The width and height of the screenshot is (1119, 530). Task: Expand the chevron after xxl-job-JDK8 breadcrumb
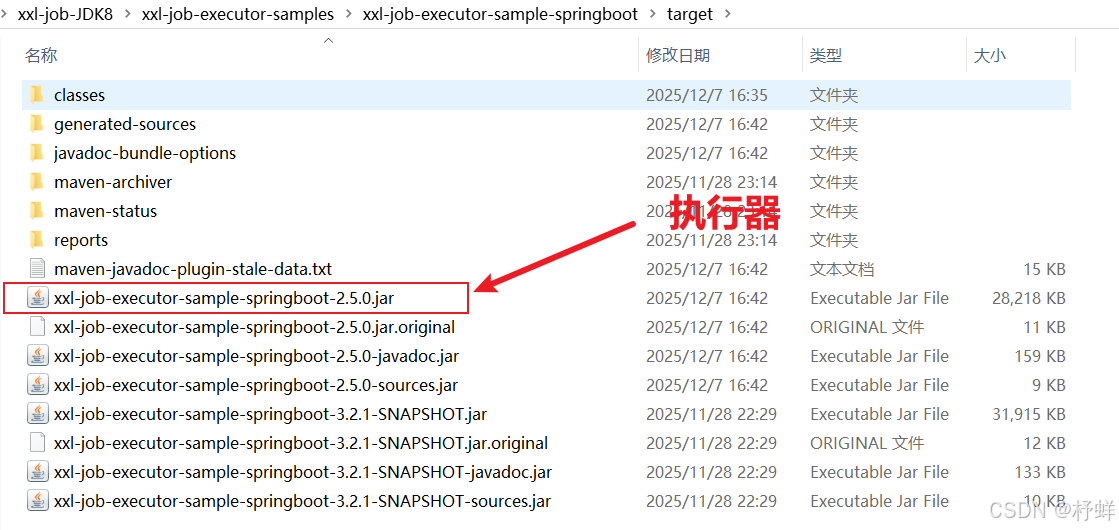coord(126,14)
